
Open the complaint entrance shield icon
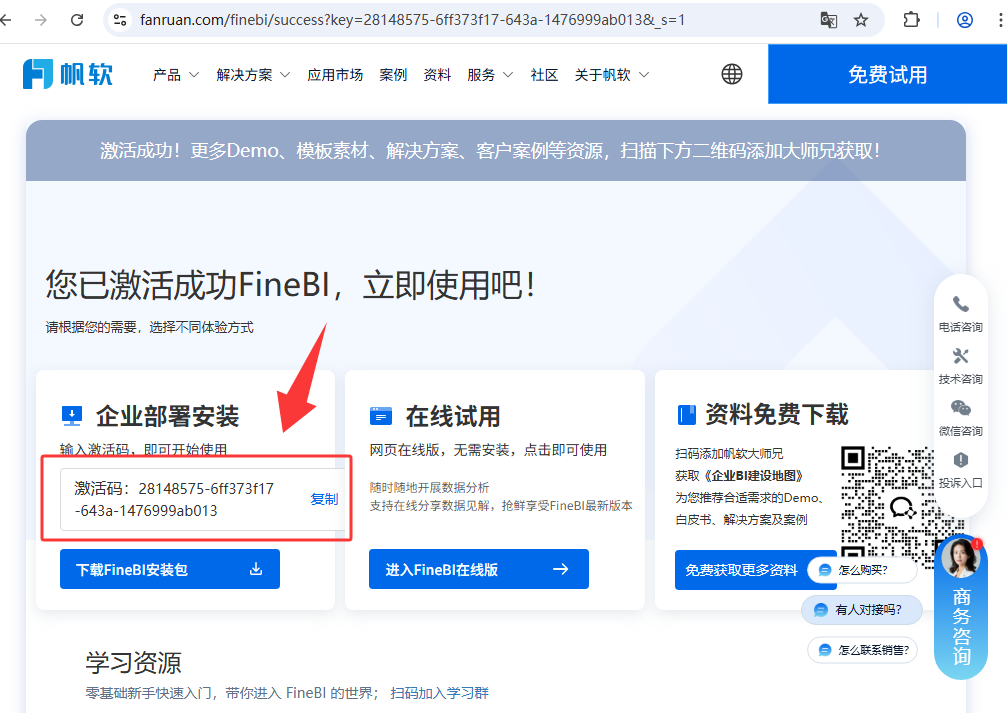pyautogui.click(x=961, y=460)
